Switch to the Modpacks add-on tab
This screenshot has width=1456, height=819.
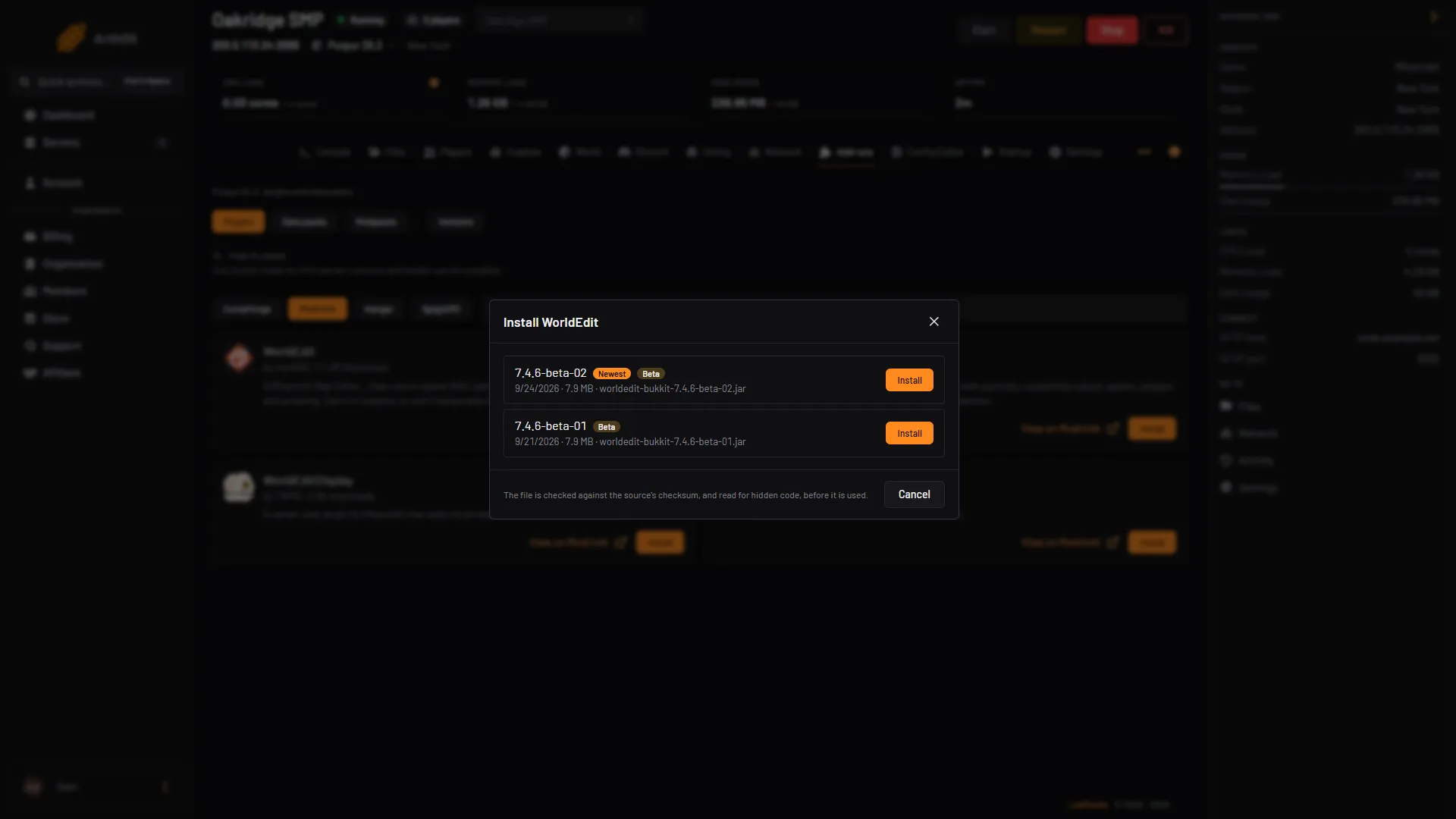[x=375, y=222]
